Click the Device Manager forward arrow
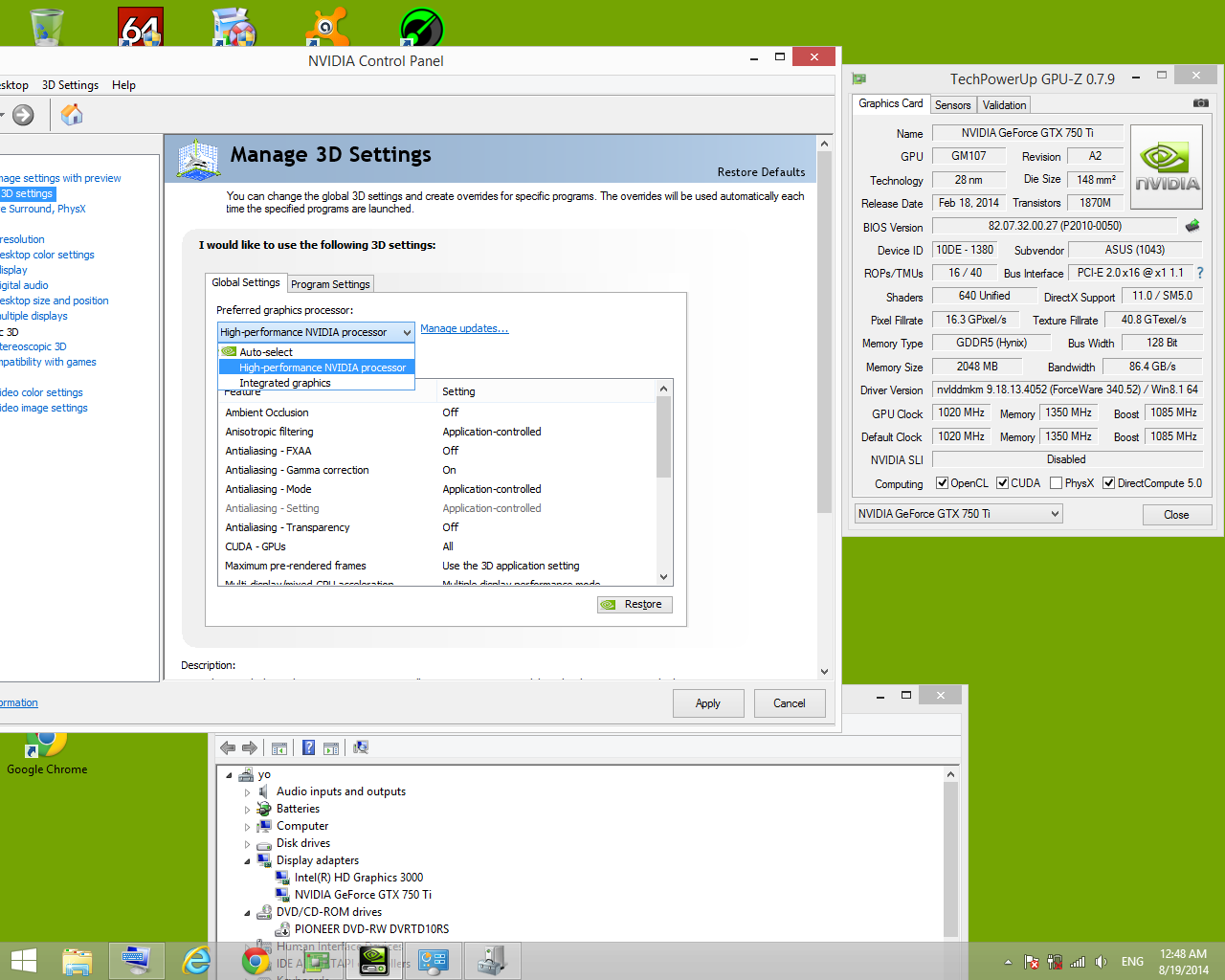Viewport: 1225px width, 980px height. 250,747
